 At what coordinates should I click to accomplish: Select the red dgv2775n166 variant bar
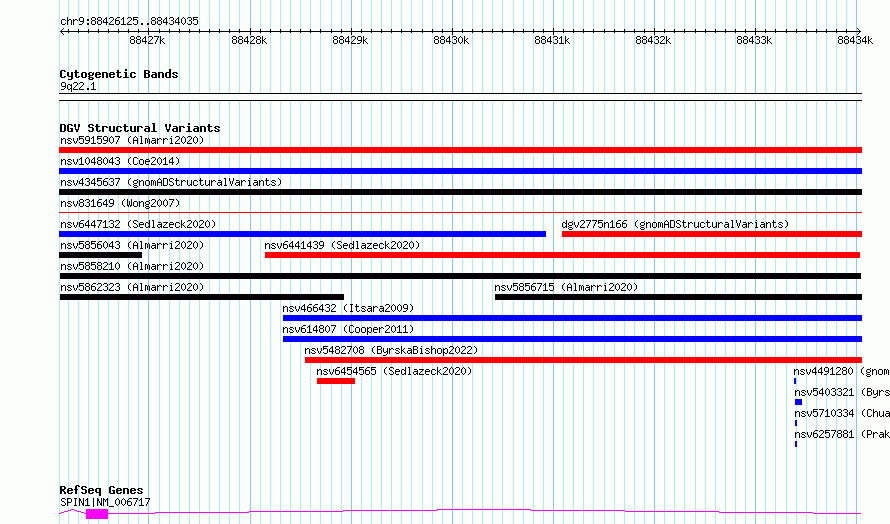712,234
